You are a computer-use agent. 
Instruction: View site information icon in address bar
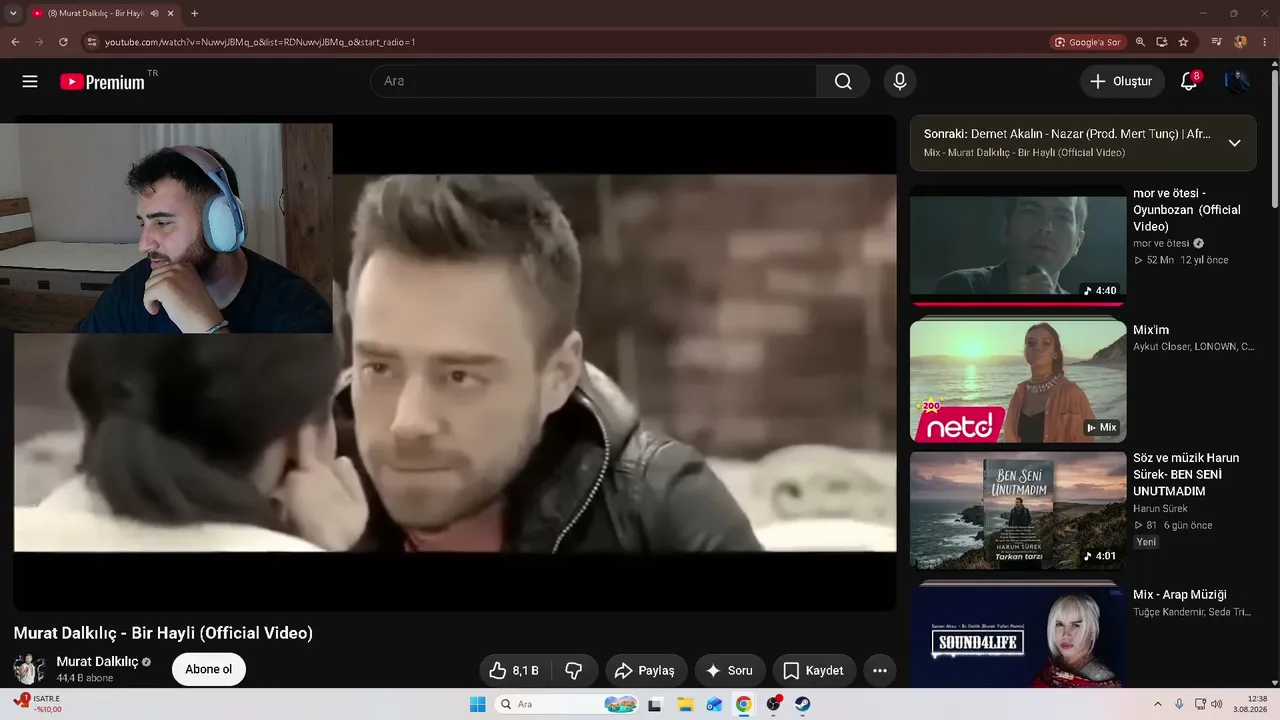(92, 42)
